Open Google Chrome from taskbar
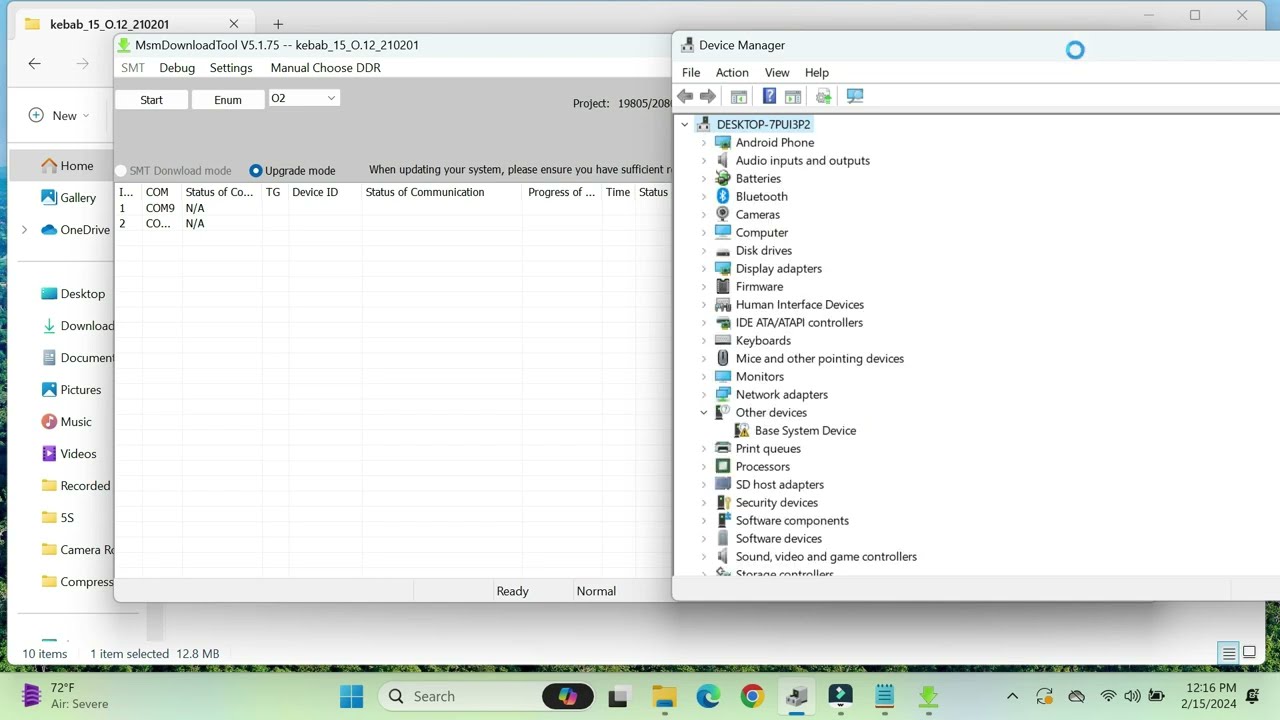 (752, 696)
